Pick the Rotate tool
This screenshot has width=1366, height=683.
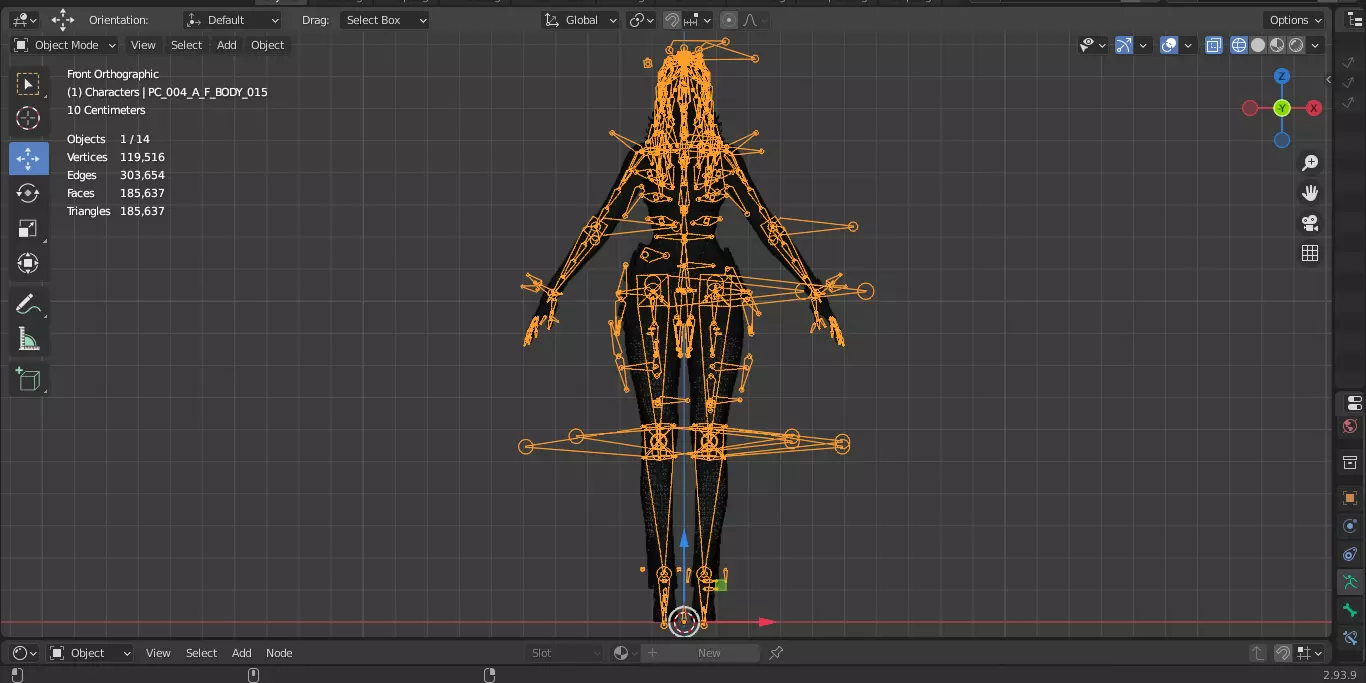pyautogui.click(x=28, y=193)
